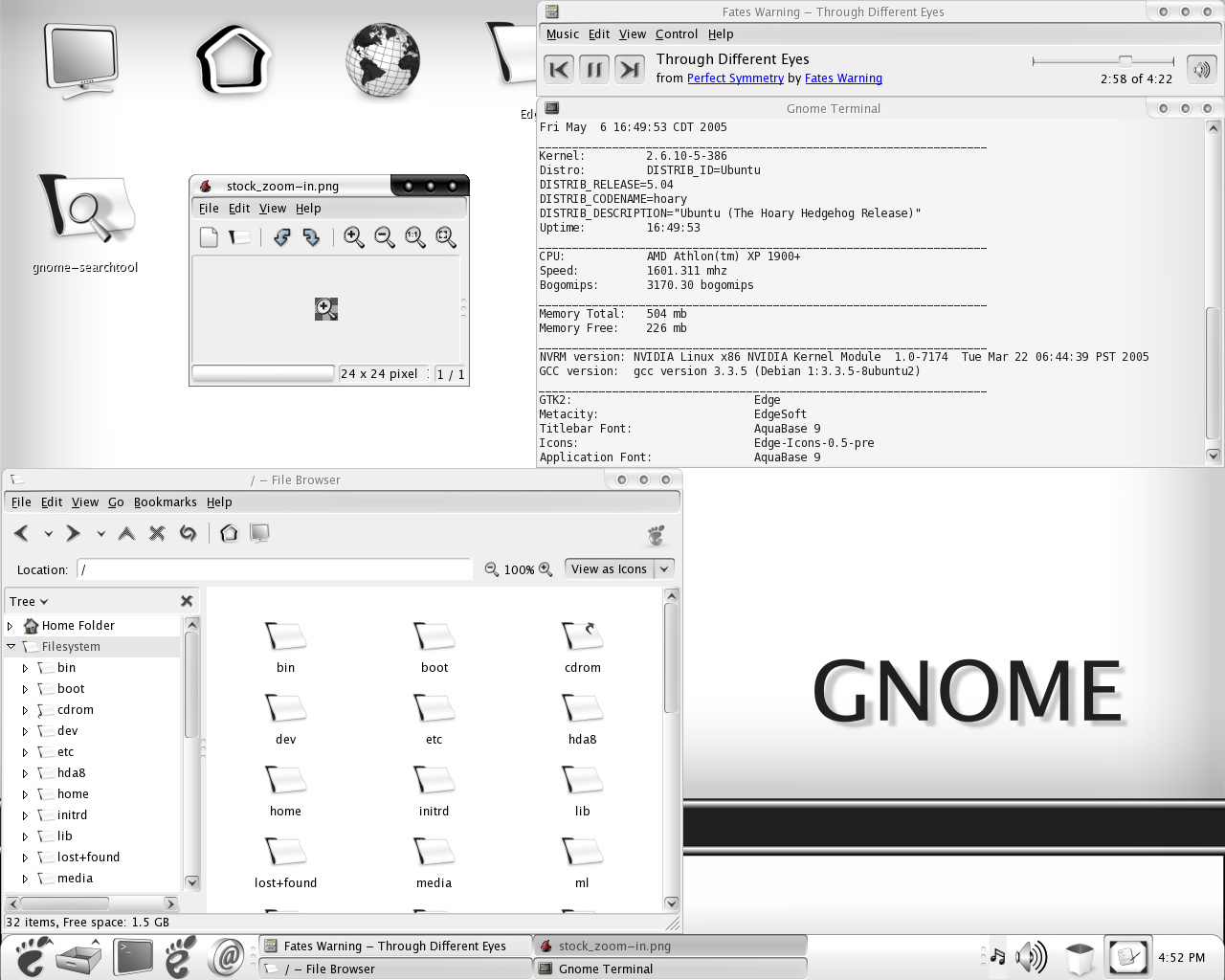
Task: Open the globe network desktop icon
Action: 383,59
